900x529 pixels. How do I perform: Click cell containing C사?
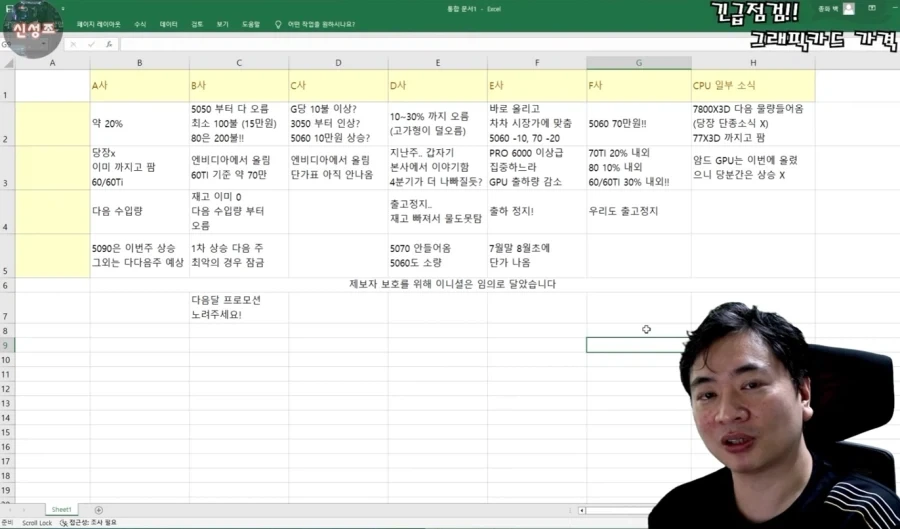[x=338, y=86]
